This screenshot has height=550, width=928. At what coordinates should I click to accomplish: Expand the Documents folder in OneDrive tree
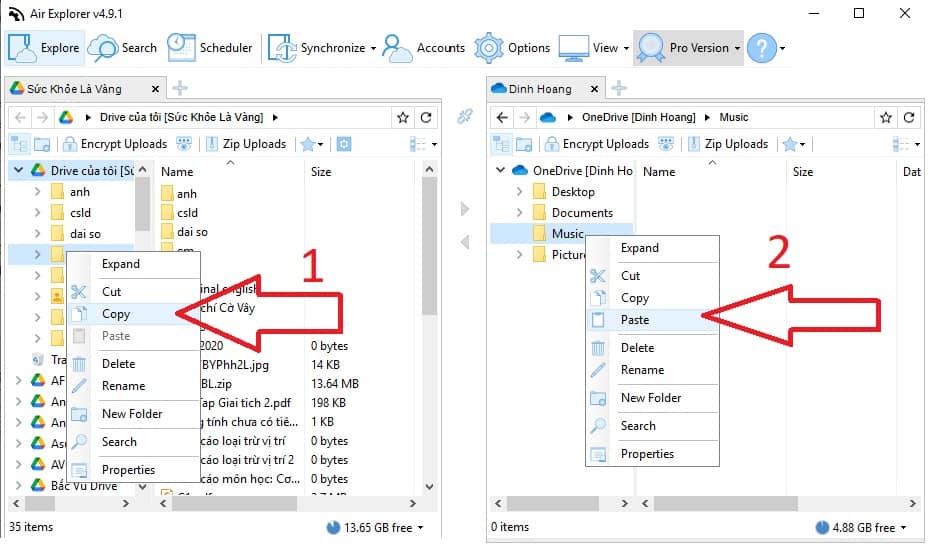520,213
